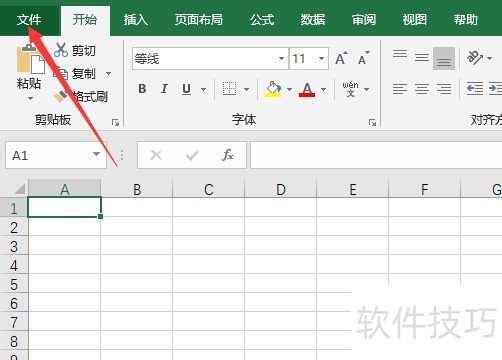Select column B header
The width and height of the screenshot is (502, 360).
point(137,189)
